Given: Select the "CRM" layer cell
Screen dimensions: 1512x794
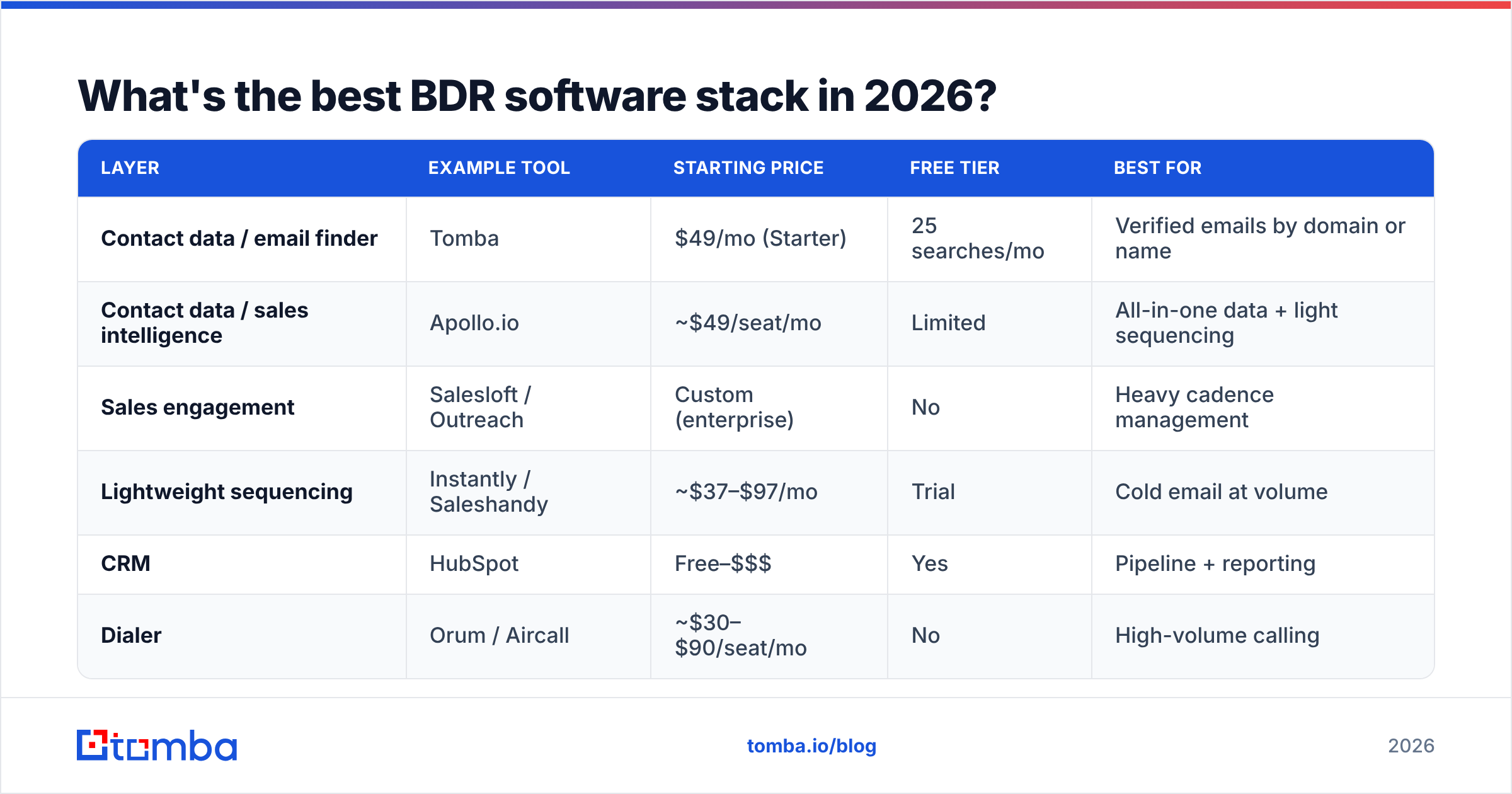Looking at the screenshot, I should 242,564.
